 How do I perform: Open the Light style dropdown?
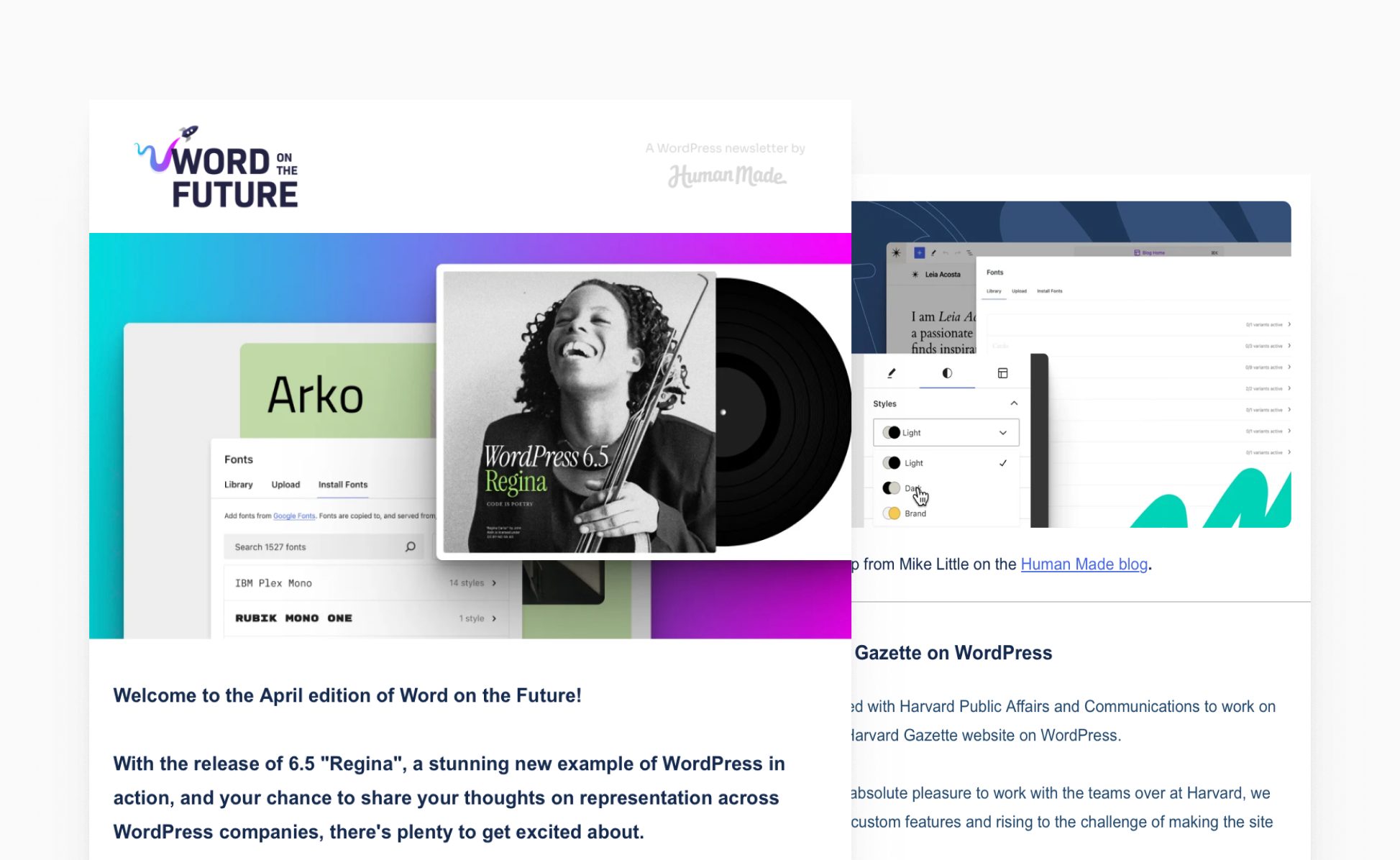[x=946, y=433]
